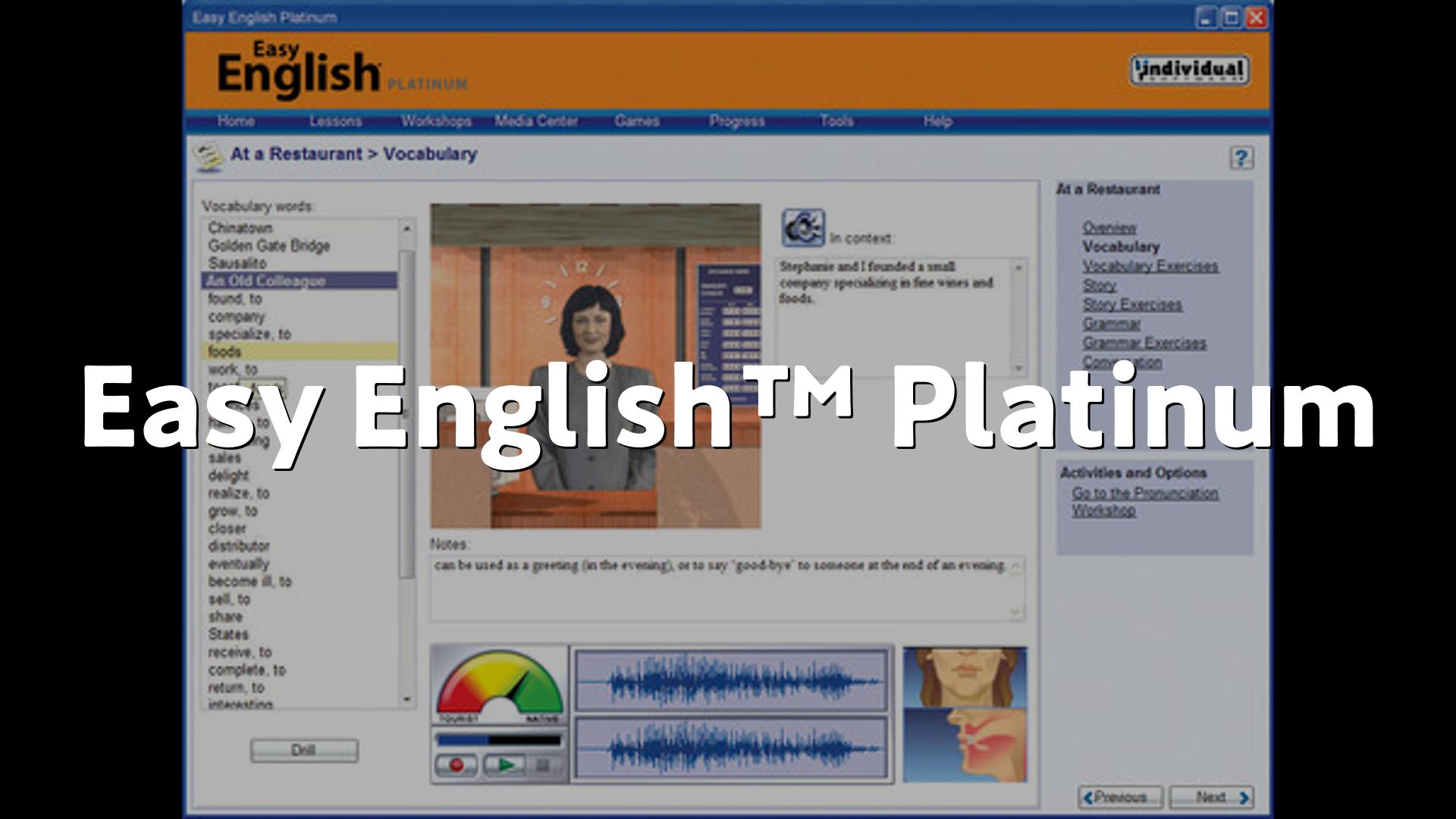The width and height of the screenshot is (1456, 819).
Task: Click the audio progress bar
Action: [499, 739]
